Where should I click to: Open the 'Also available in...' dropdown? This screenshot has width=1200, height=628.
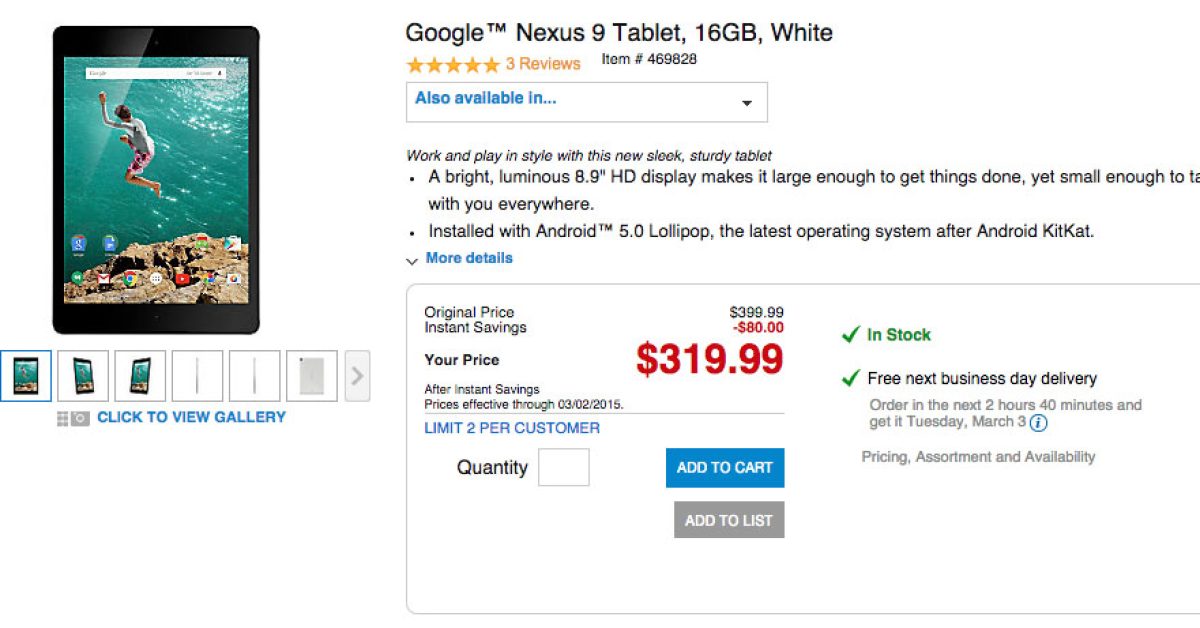586,102
